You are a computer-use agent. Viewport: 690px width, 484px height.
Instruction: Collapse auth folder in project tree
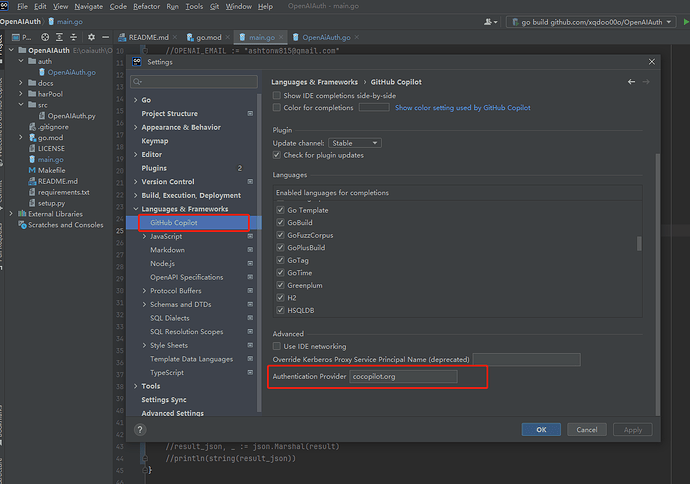21,61
